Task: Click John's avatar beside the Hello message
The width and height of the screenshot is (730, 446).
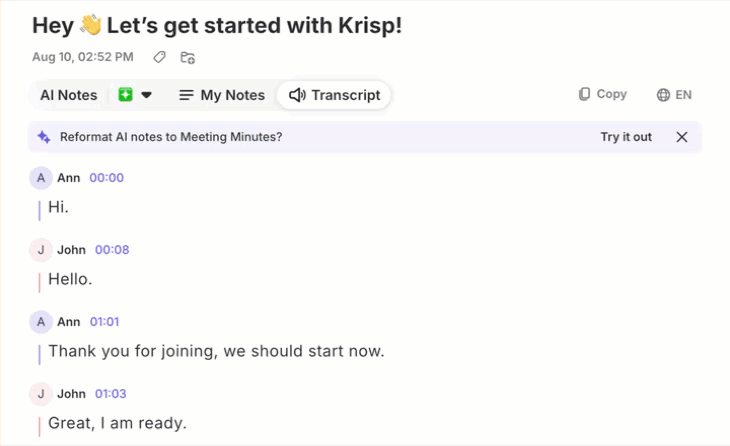Action: pos(41,250)
